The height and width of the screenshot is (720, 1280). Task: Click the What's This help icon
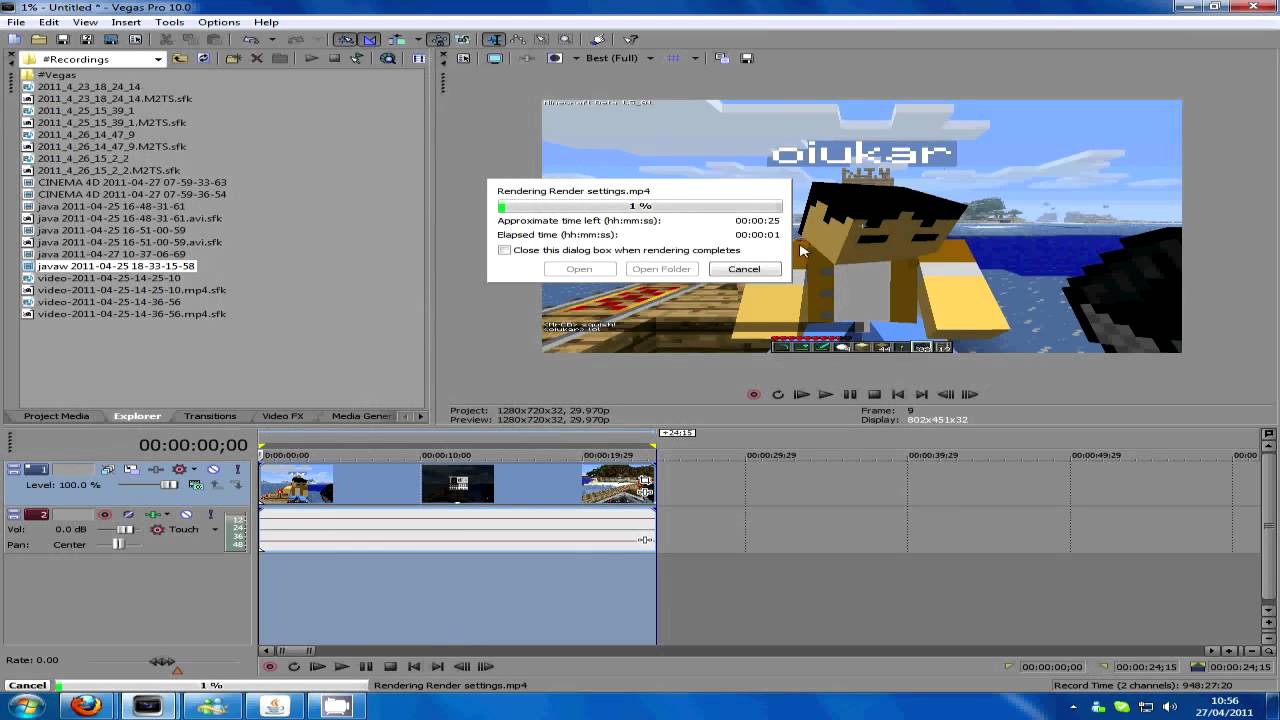[630, 39]
